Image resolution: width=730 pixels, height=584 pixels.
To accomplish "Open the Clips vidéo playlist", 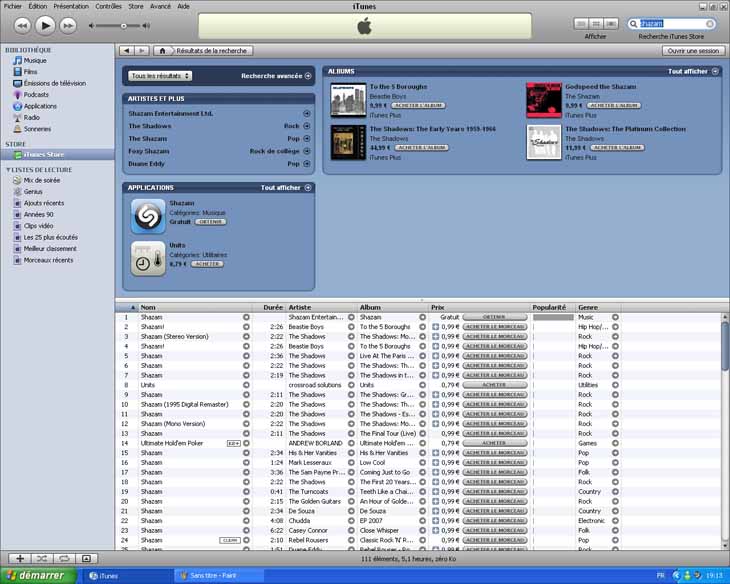I will [38, 226].
